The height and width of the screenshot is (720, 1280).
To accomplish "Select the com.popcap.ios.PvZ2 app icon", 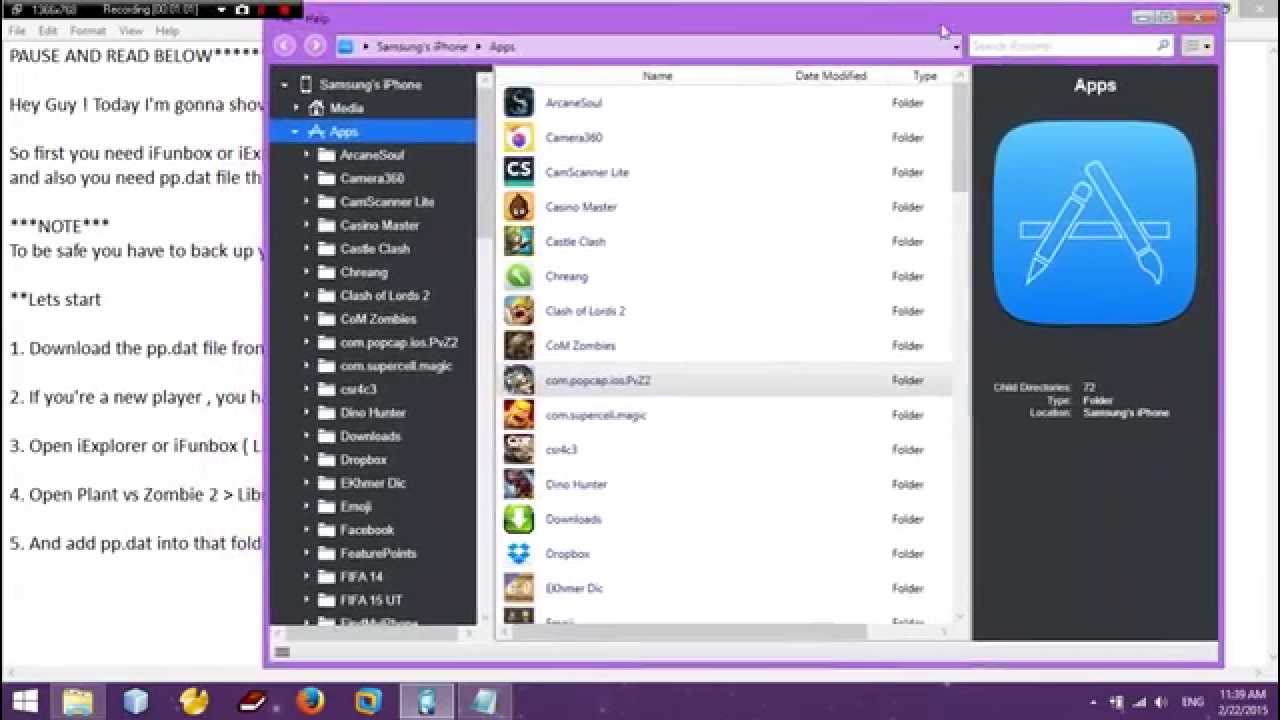I will pos(519,380).
